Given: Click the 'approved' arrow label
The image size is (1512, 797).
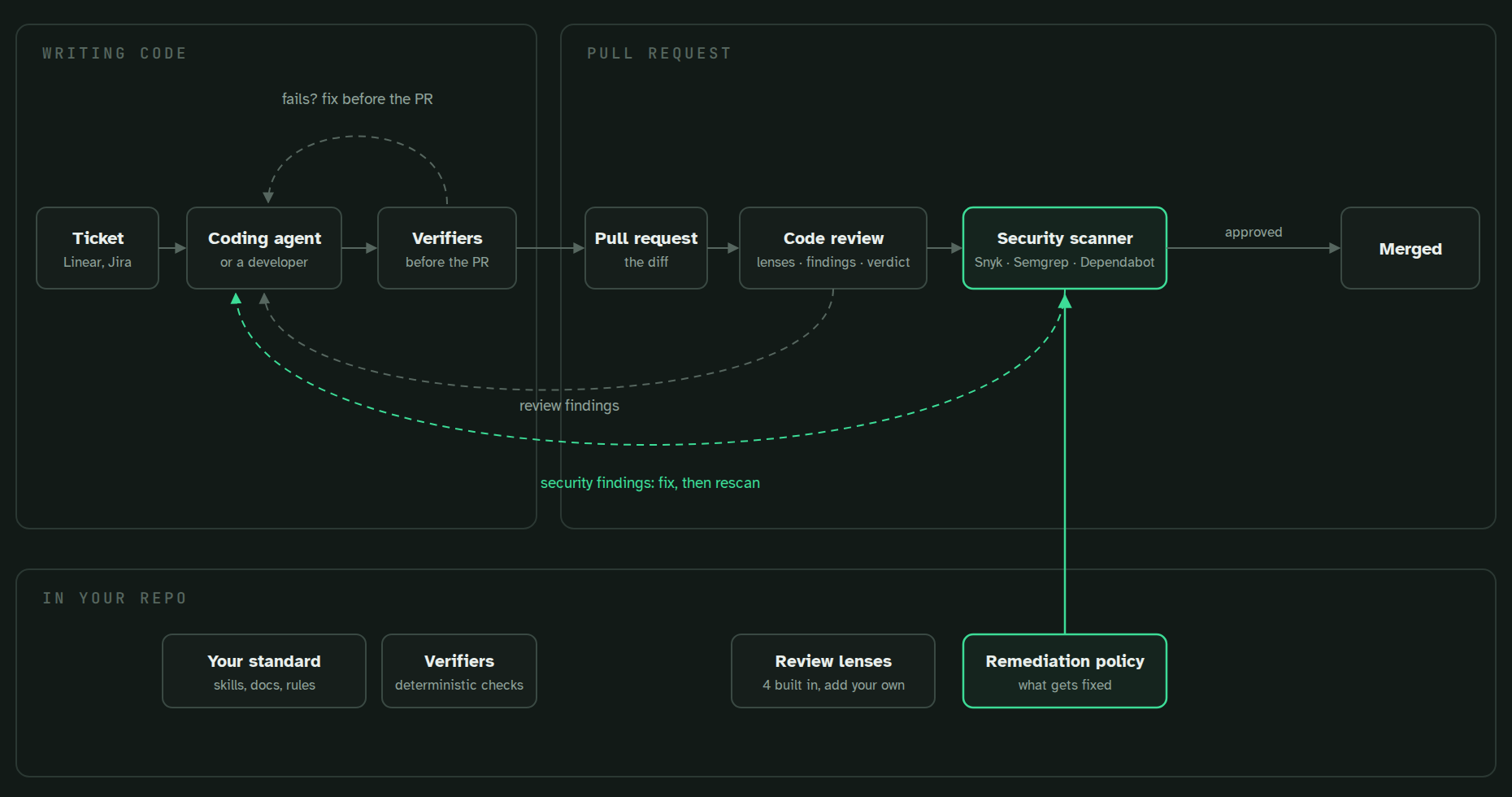Looking at the screenshot, I should [x=1253, y=233].
